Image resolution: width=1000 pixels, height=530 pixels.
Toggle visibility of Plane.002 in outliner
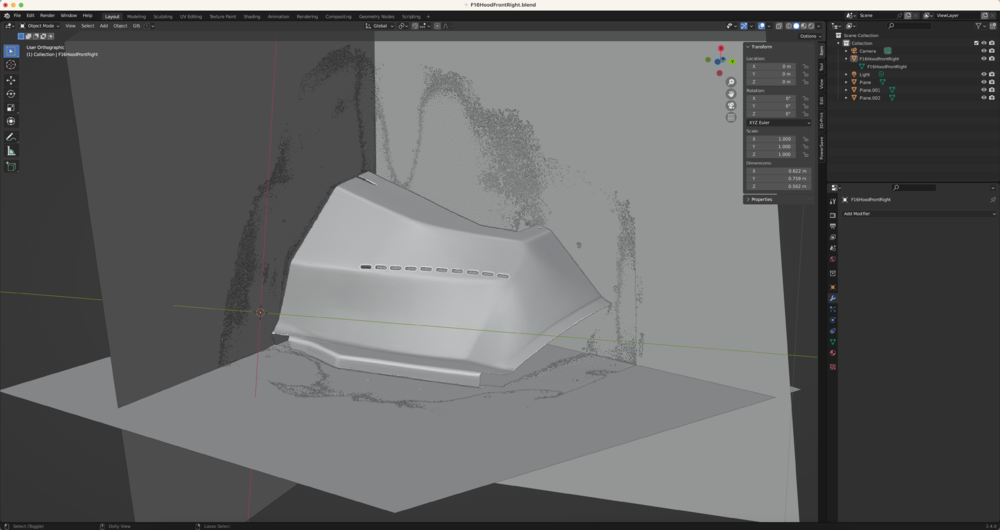984,98
